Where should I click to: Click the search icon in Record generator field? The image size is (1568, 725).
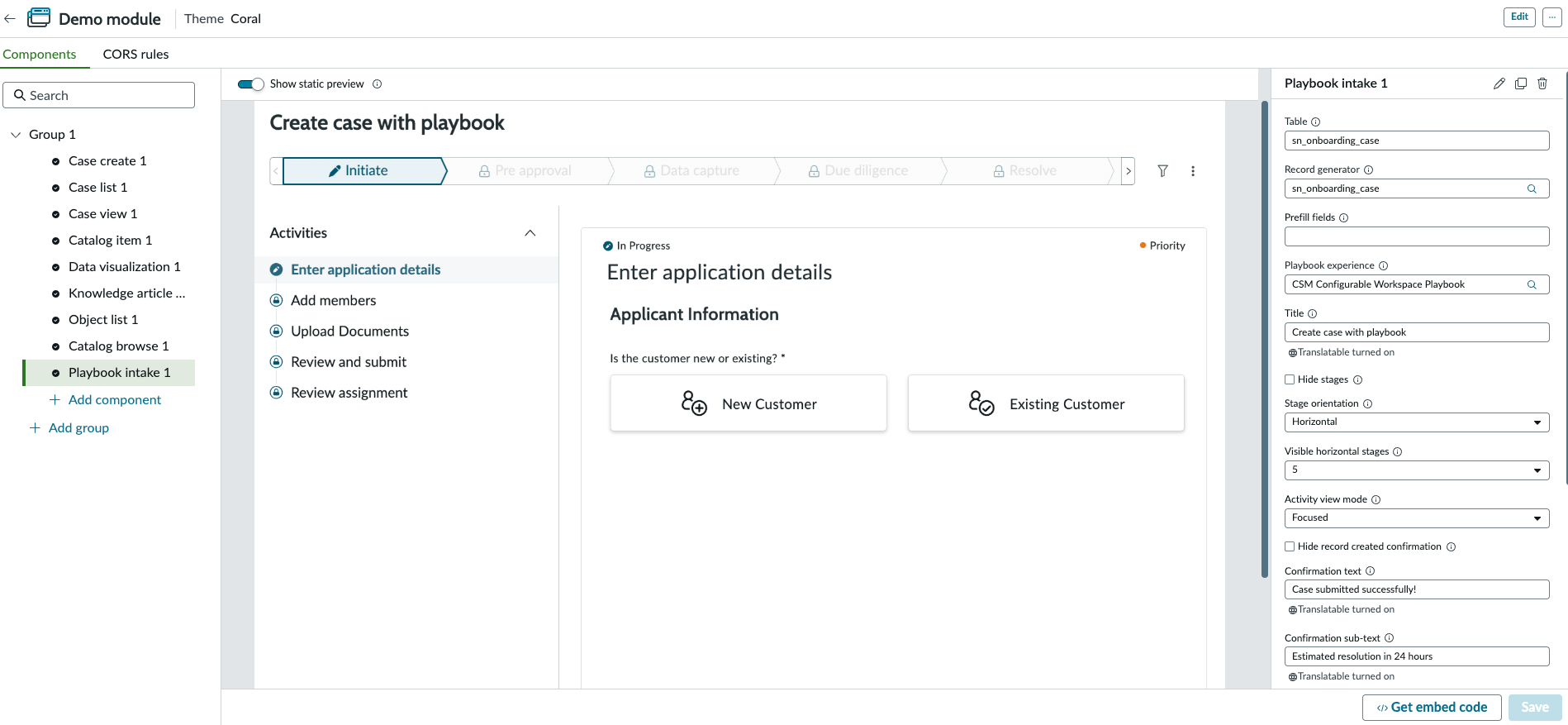point(1532,188)
